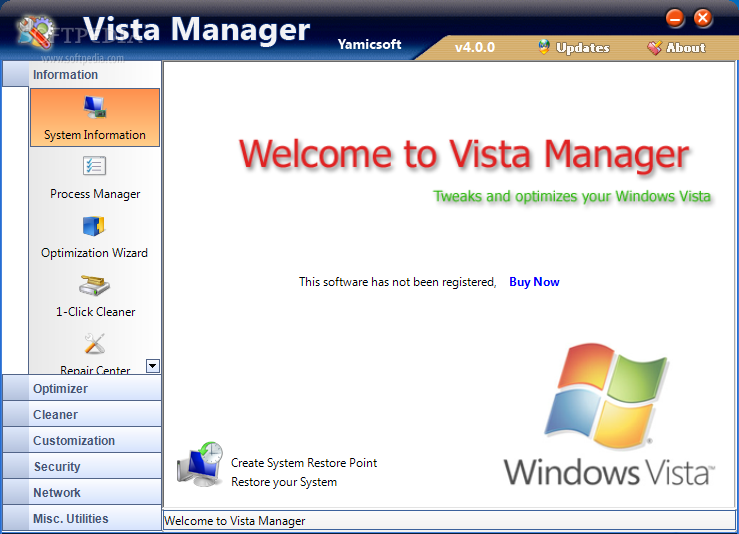
Task: Open the Cleaner section
Action: click(82, 414)
